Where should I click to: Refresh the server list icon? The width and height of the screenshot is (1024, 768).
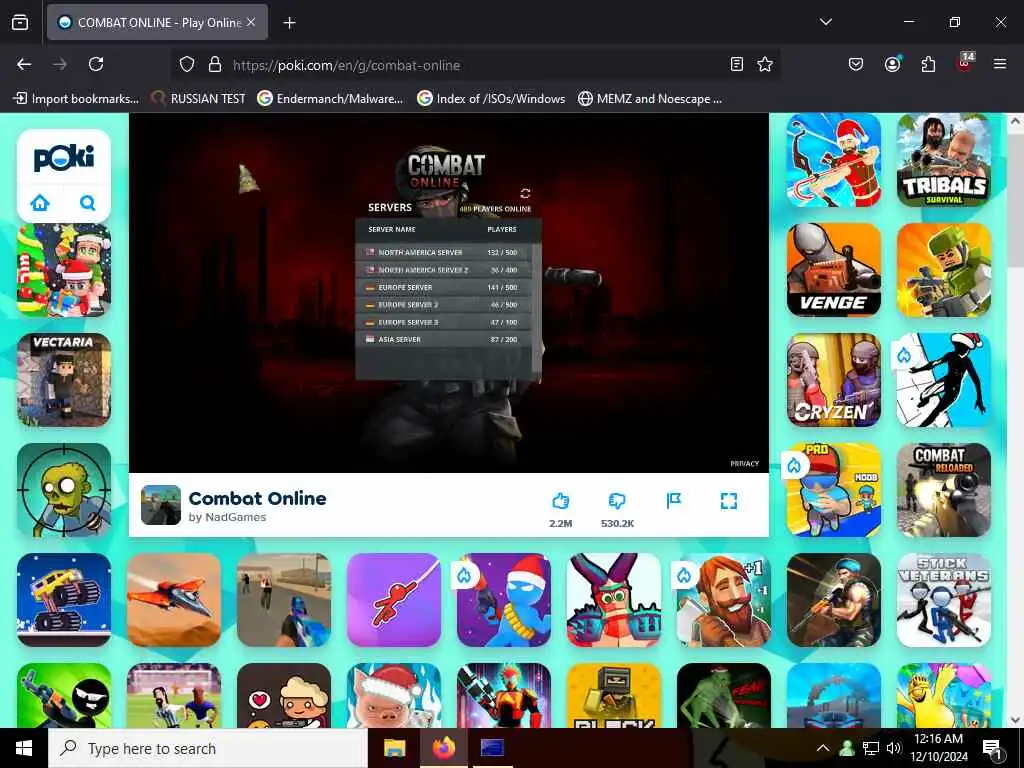click(525, 193)
